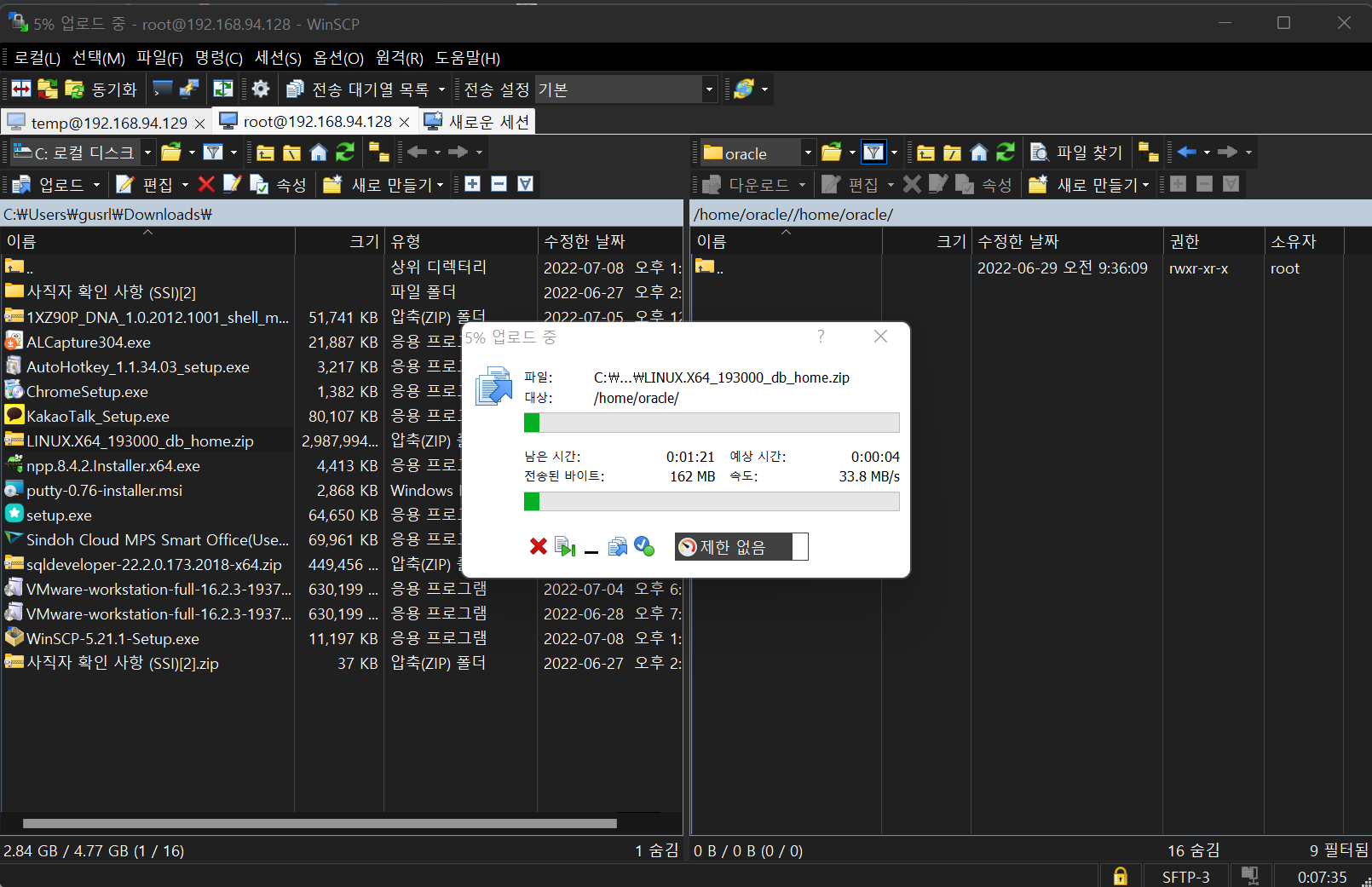Click the 동기화 synchronize button
1372x887 pixels.
pyautogui.click(x=101, y=89)
